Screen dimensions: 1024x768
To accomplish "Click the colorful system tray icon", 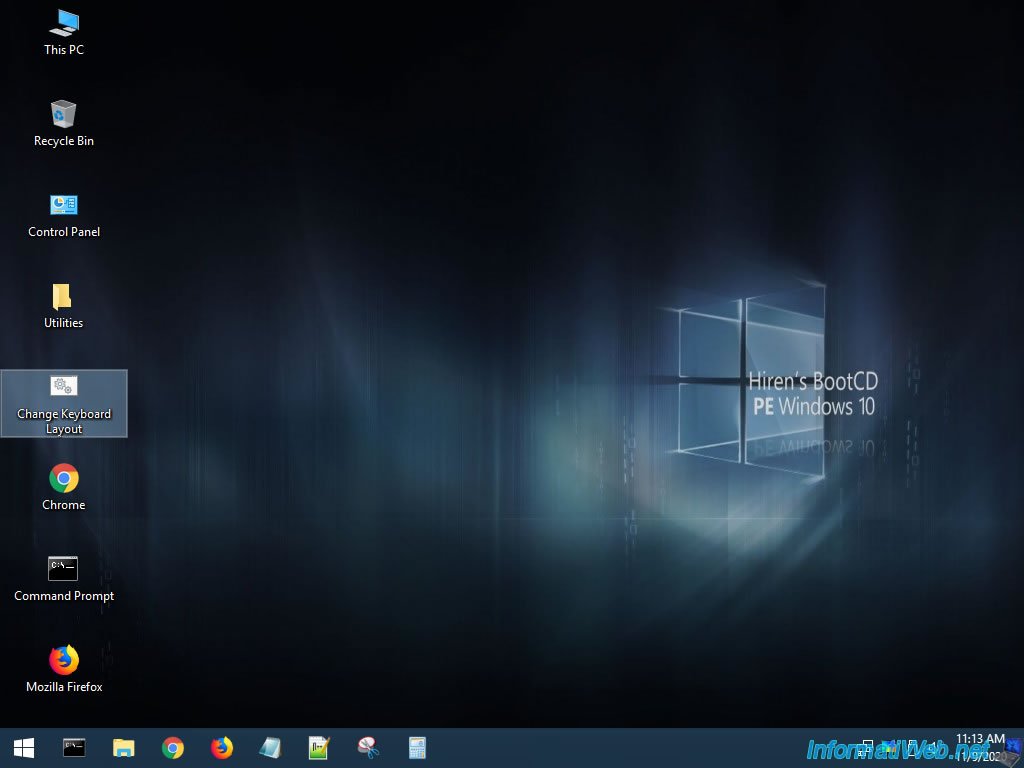I will pyautogui.click(x=887, y=747).
